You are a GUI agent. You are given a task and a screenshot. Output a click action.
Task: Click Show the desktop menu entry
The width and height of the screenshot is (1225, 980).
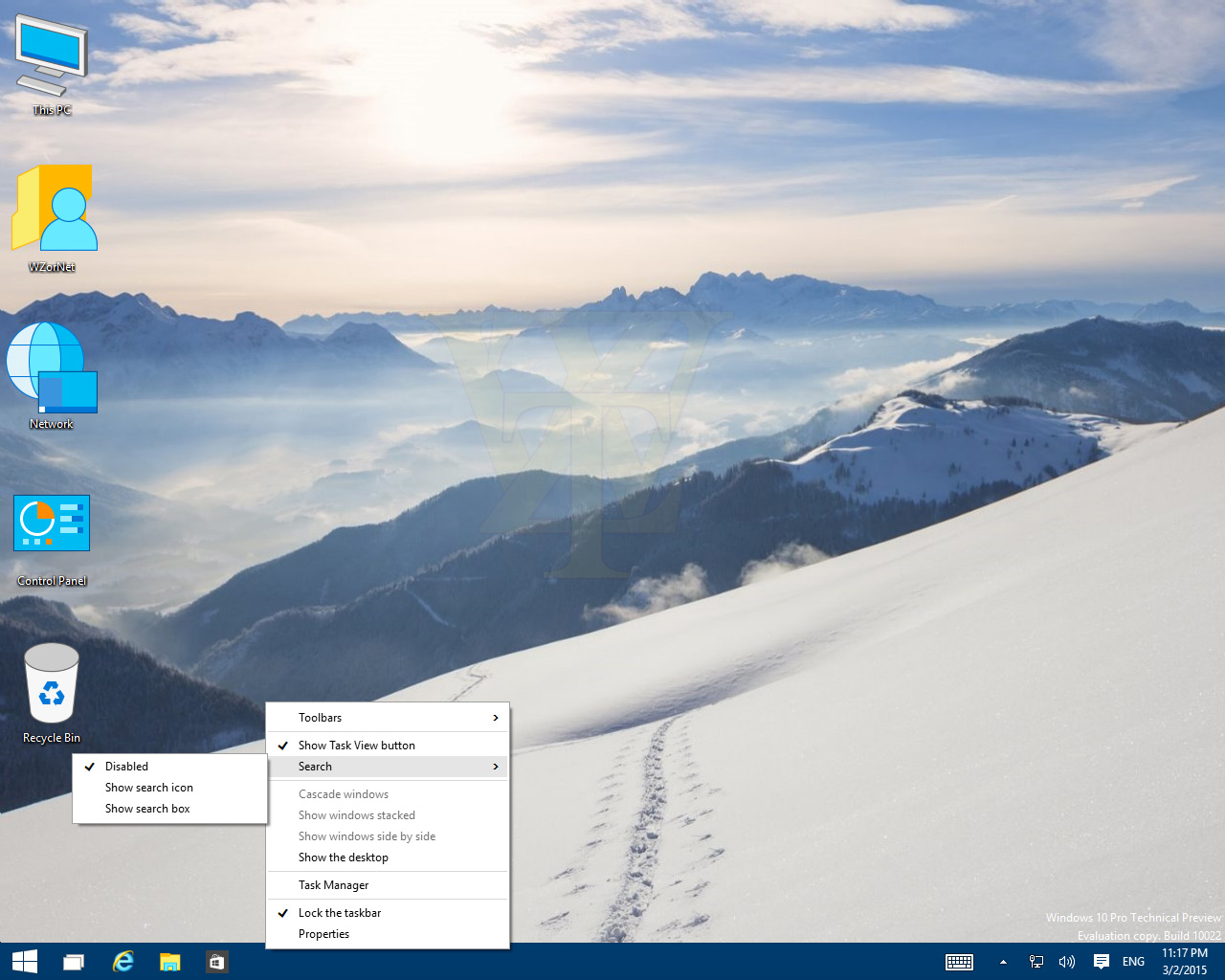[343, 857]
